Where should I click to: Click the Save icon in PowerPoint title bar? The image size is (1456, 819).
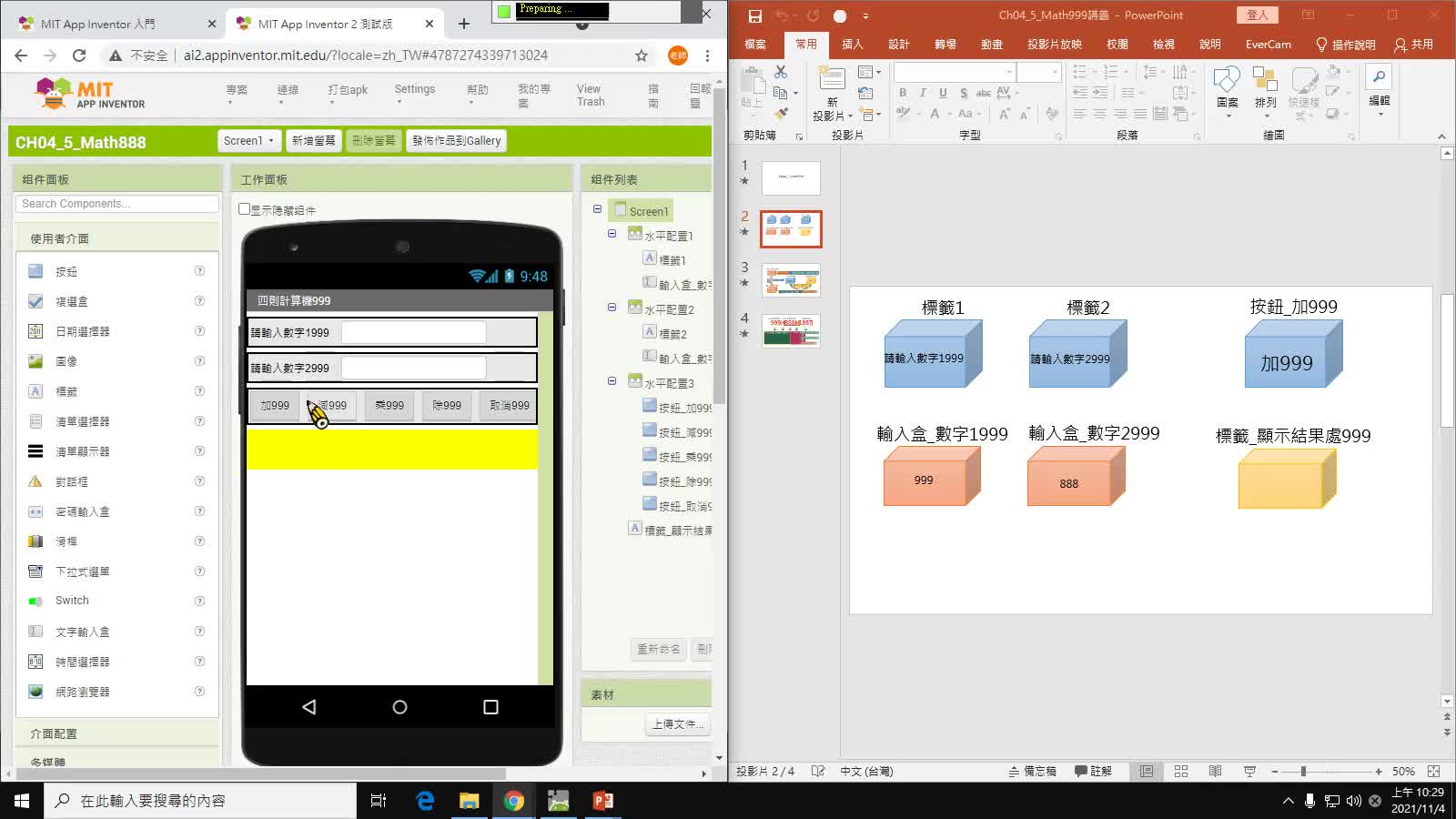pyautogui.click(x=754, y=15)
